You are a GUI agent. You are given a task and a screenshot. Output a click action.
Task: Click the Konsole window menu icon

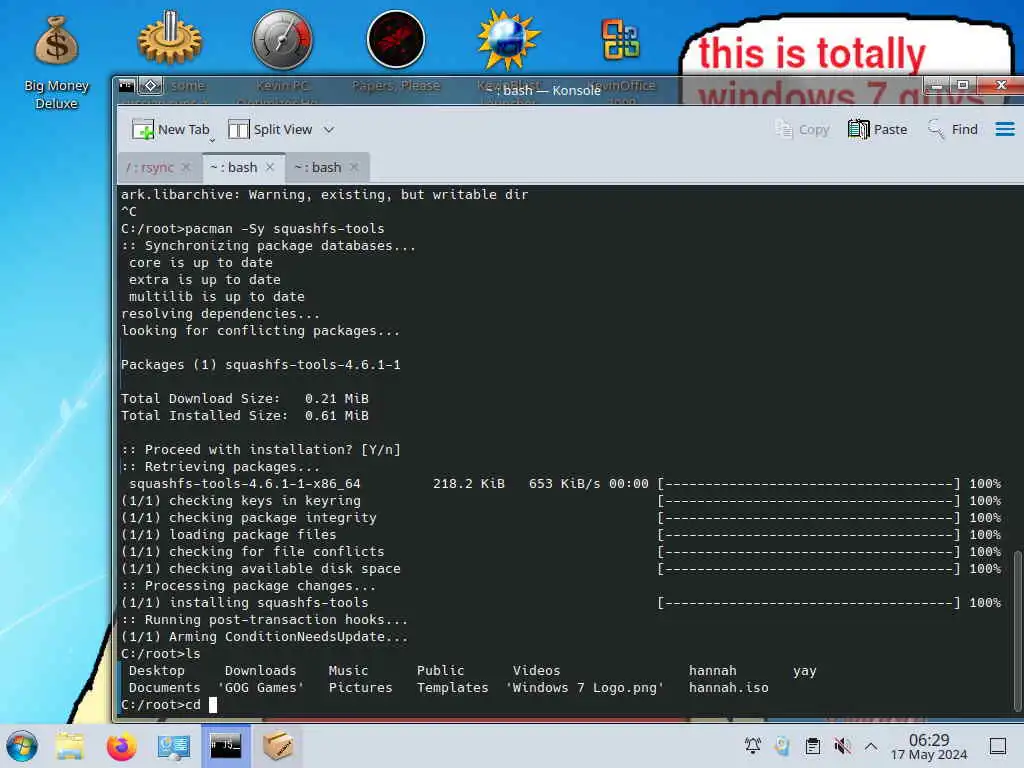pyautogui.click(x=127, y=86)
